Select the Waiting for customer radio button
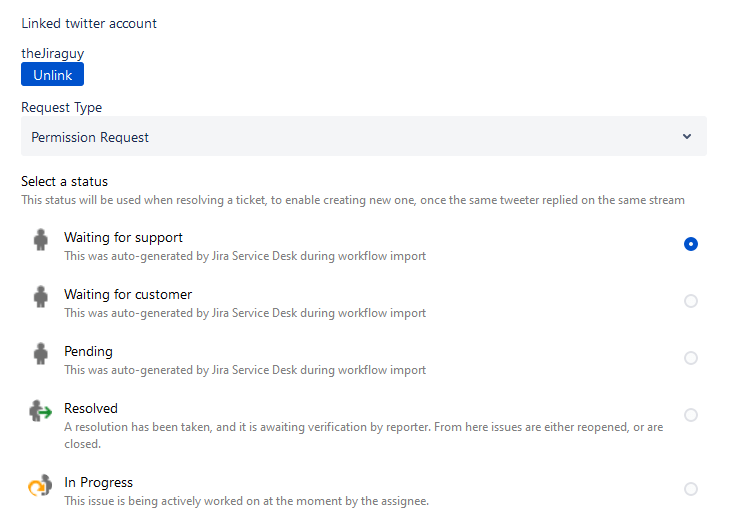The image size is (733, 514). point(691,301)
